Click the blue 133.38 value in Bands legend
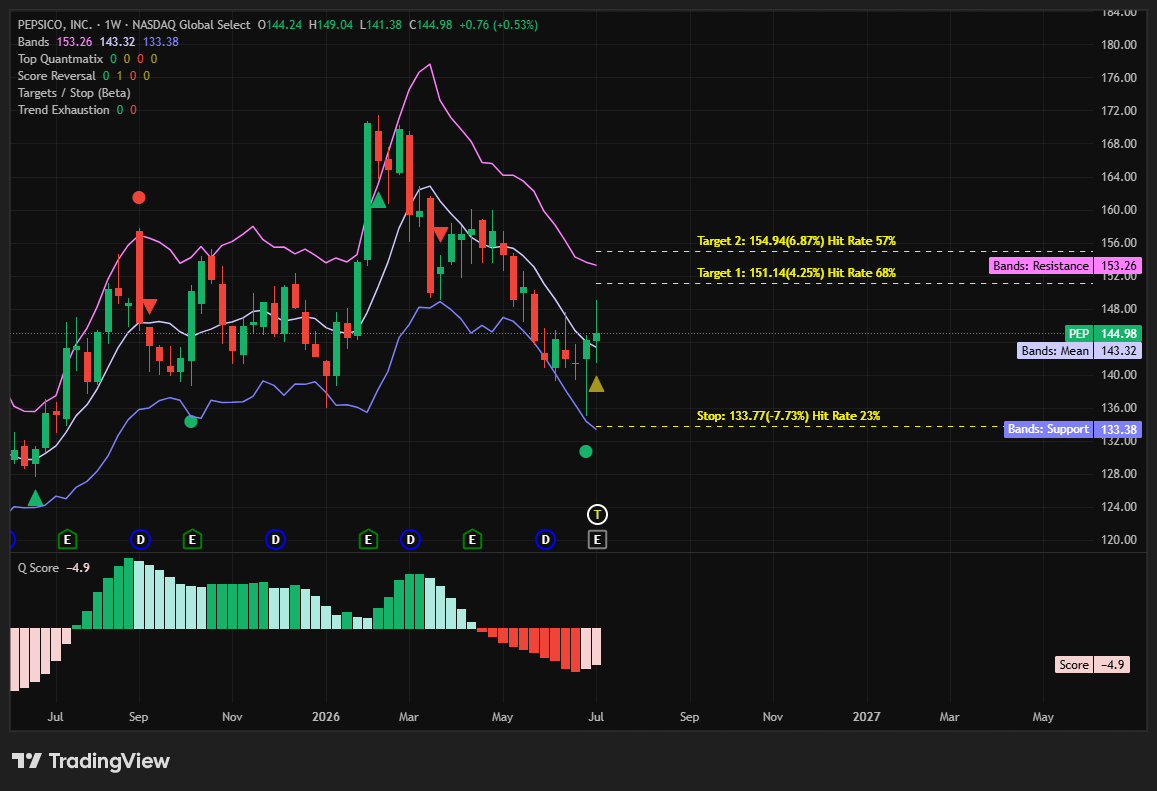The image size is (1157, 791). point(161,41)
